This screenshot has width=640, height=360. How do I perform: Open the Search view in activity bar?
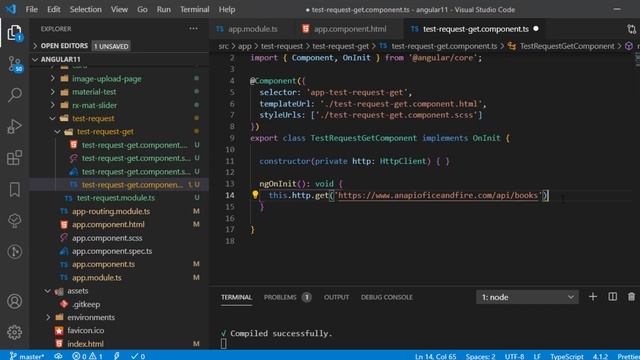[15, 95]
